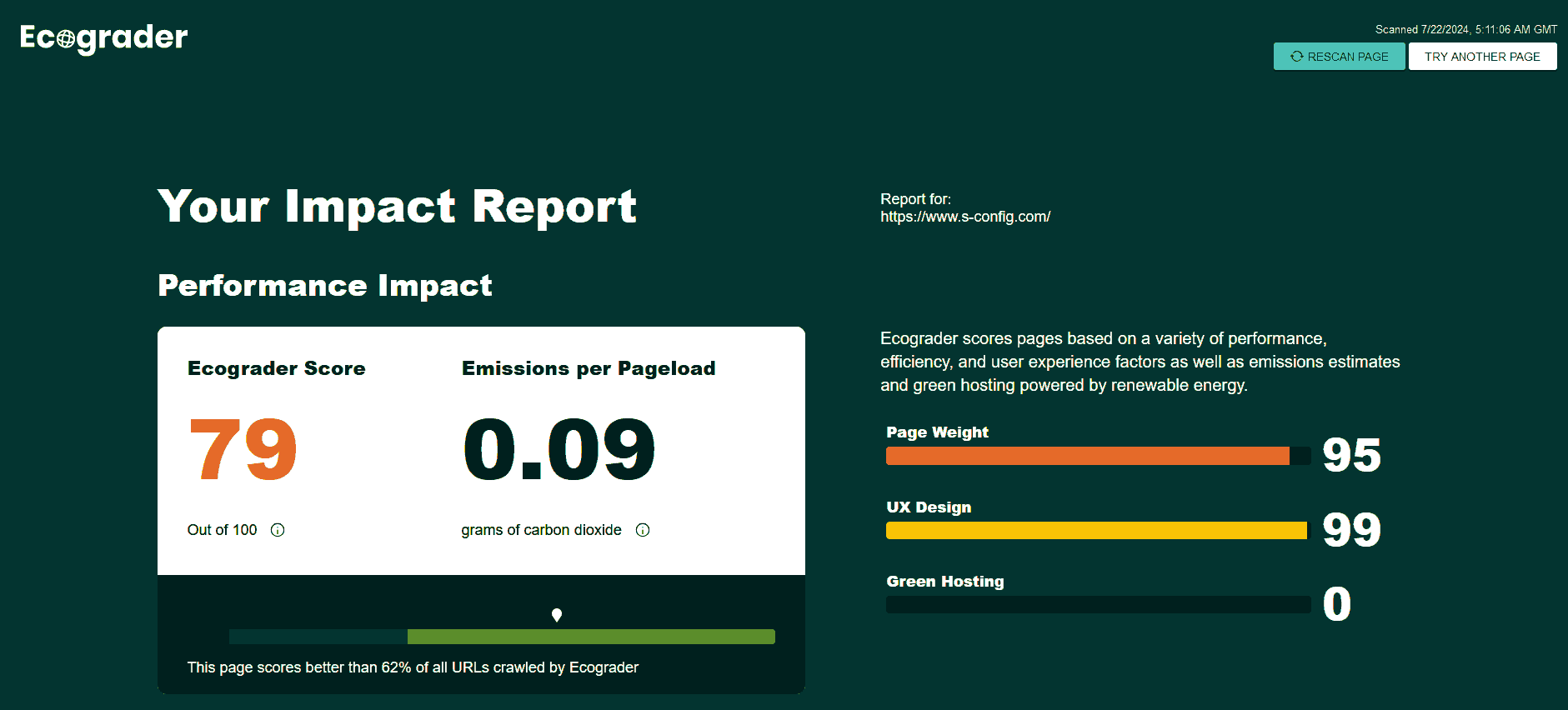Screen dimensions: 1568x710
Task: Click the Ecograder Score label
Action: tap(277, 368)
